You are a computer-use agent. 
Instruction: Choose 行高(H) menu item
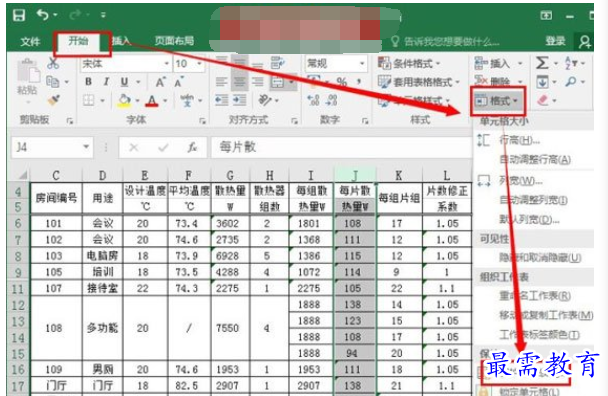click(520, 140)
